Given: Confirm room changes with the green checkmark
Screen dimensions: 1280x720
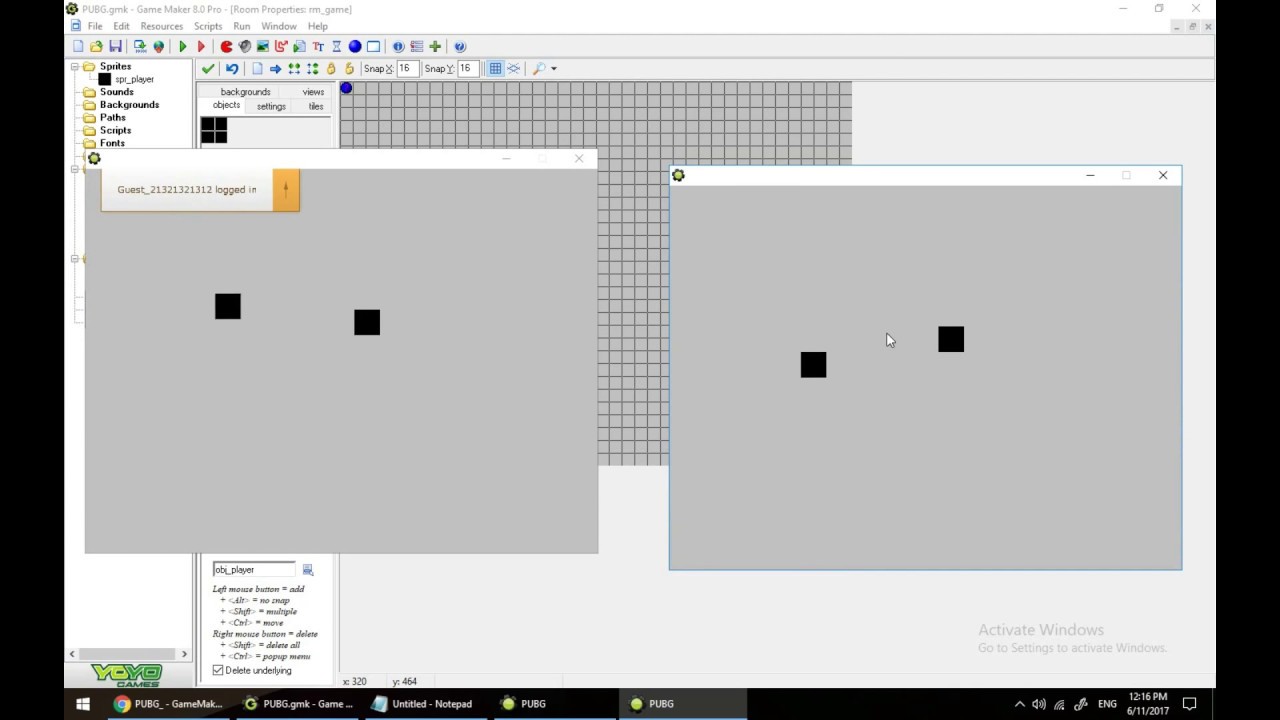Looking at the screenshot, I should (x=208, y=68).
